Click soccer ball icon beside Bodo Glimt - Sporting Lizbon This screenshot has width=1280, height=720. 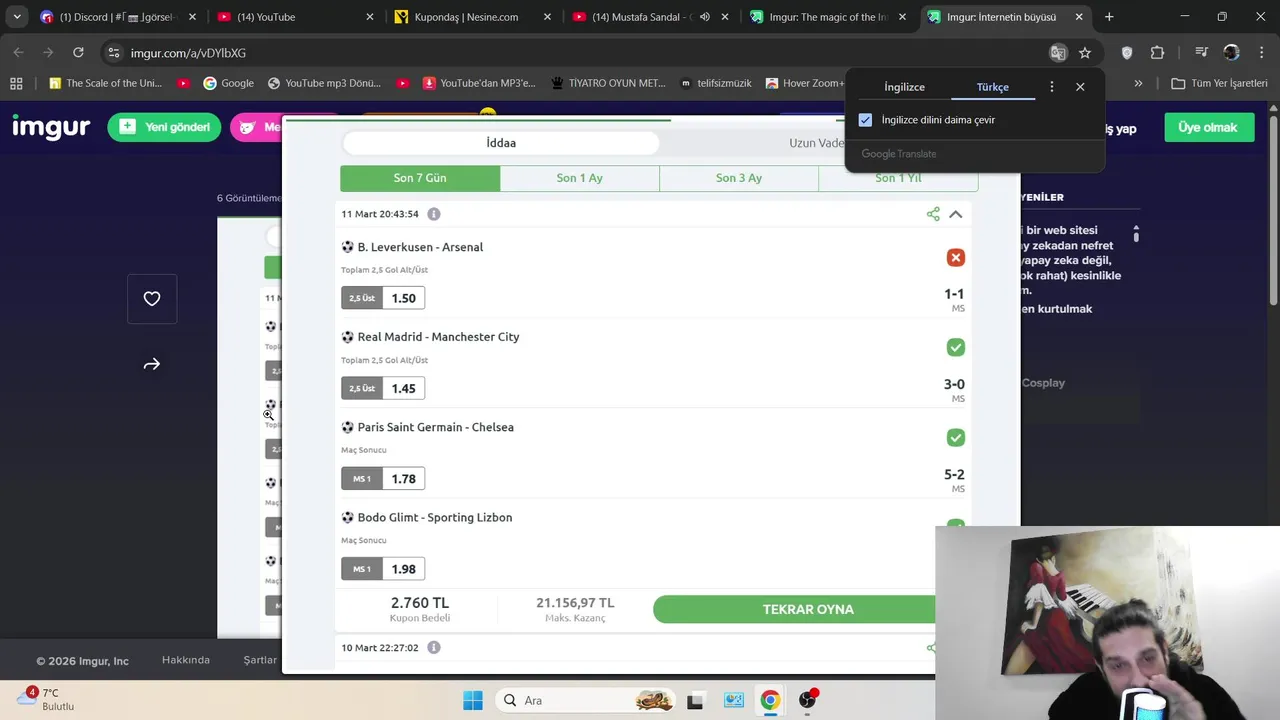click(348, 517)
